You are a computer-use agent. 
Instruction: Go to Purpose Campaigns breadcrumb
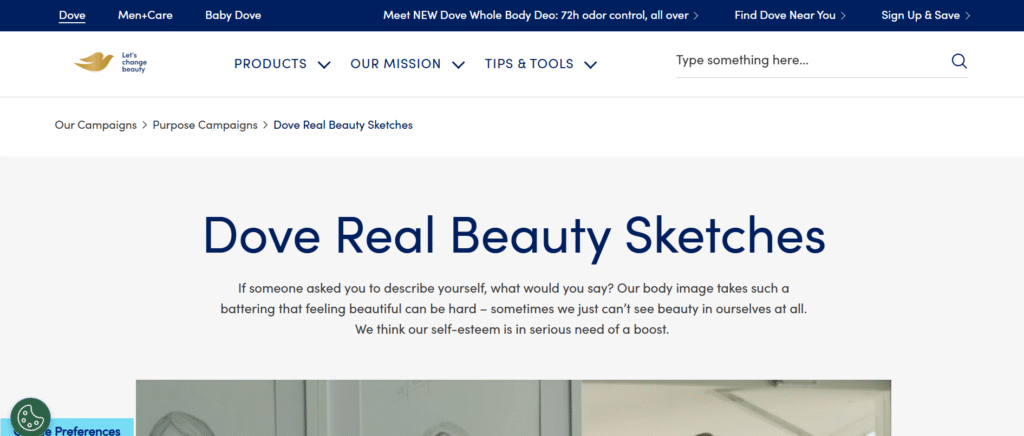(205, 125)
